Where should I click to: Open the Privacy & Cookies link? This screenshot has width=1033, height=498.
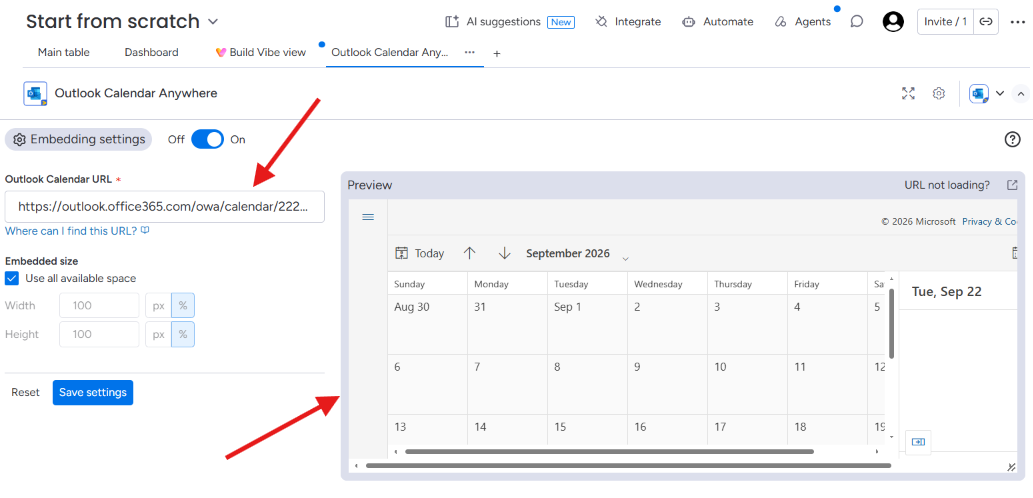(x=989, y=221)
